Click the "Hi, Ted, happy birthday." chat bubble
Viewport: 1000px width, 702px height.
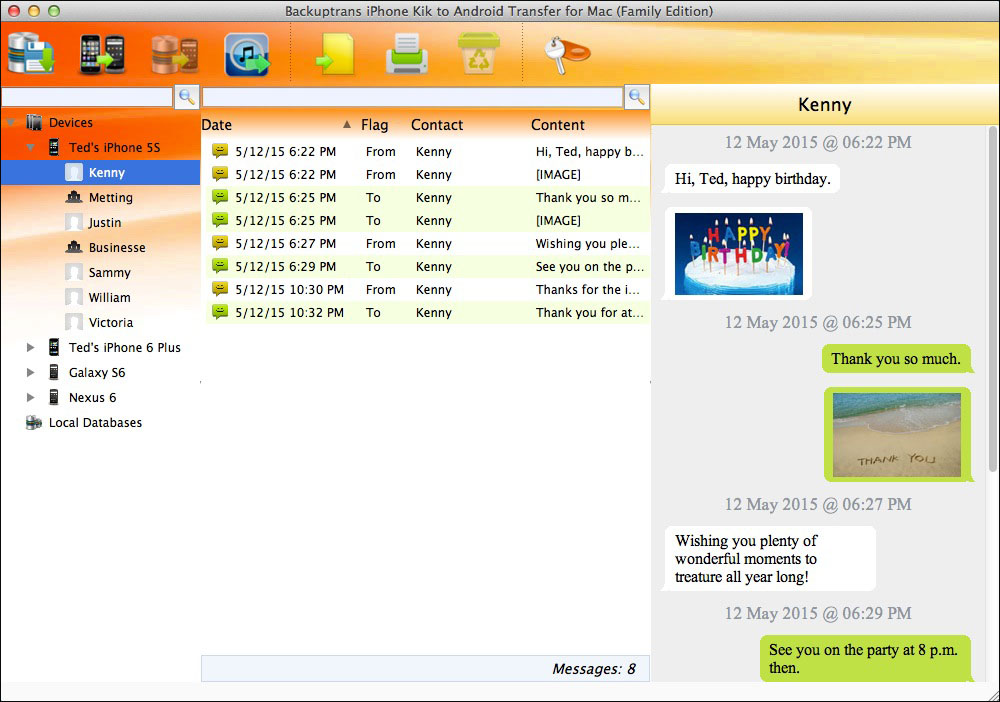753,179
